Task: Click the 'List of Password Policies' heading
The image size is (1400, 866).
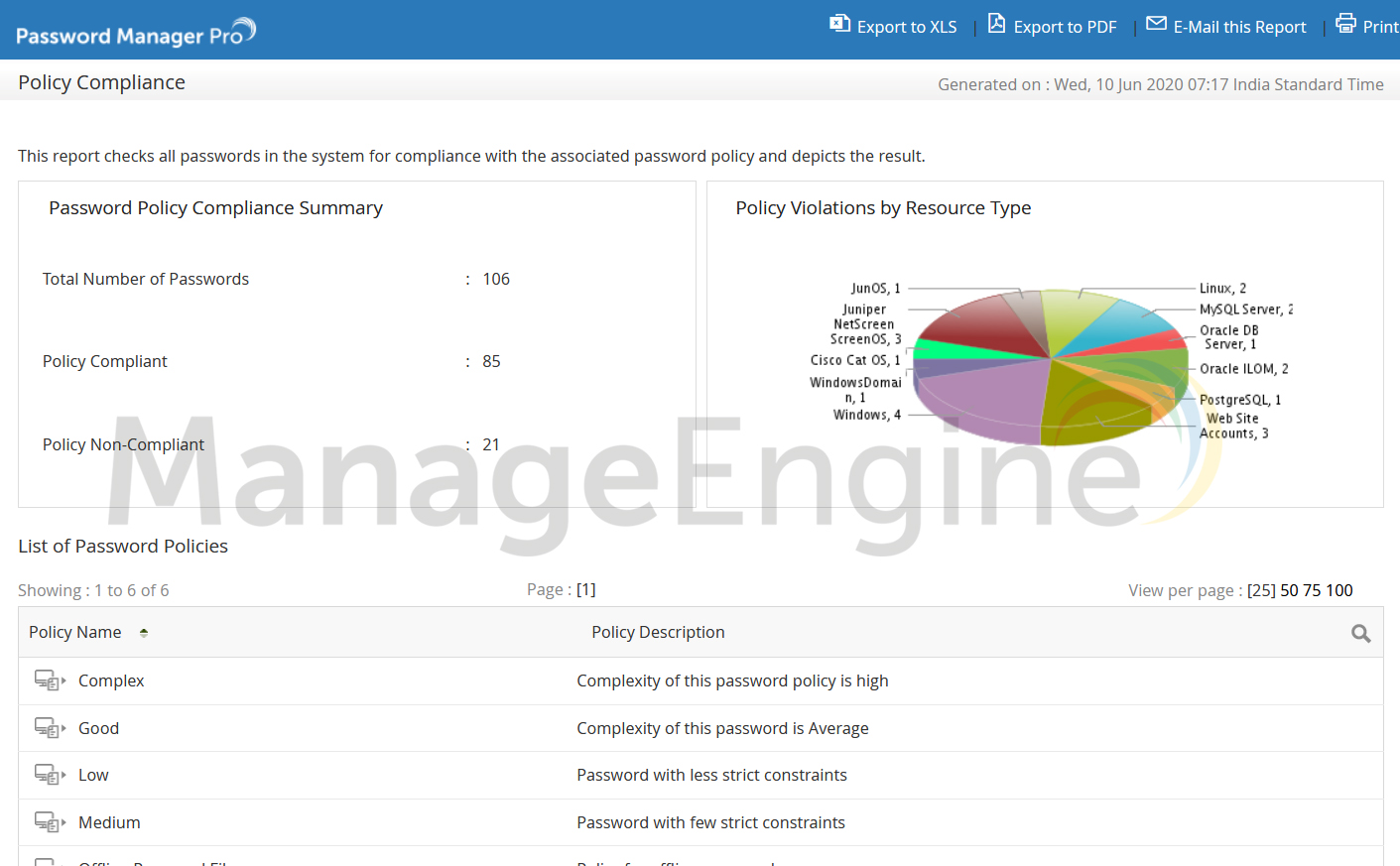Action: [123, 546]
